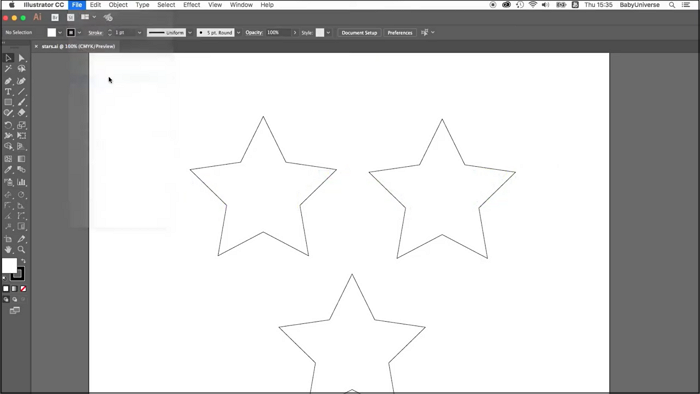This screenshot has height=394, width=700.
Task: Change screen mode at toolbar bottom
Action: coord(15,311)
